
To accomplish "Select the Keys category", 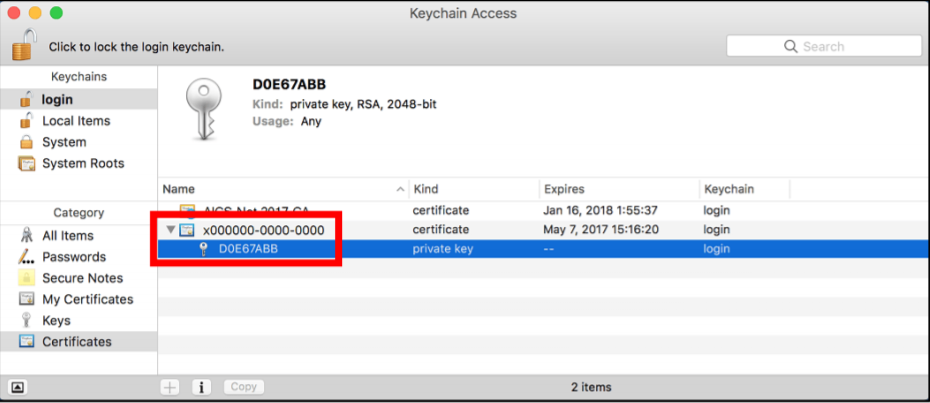I will (x=56, y=321).
